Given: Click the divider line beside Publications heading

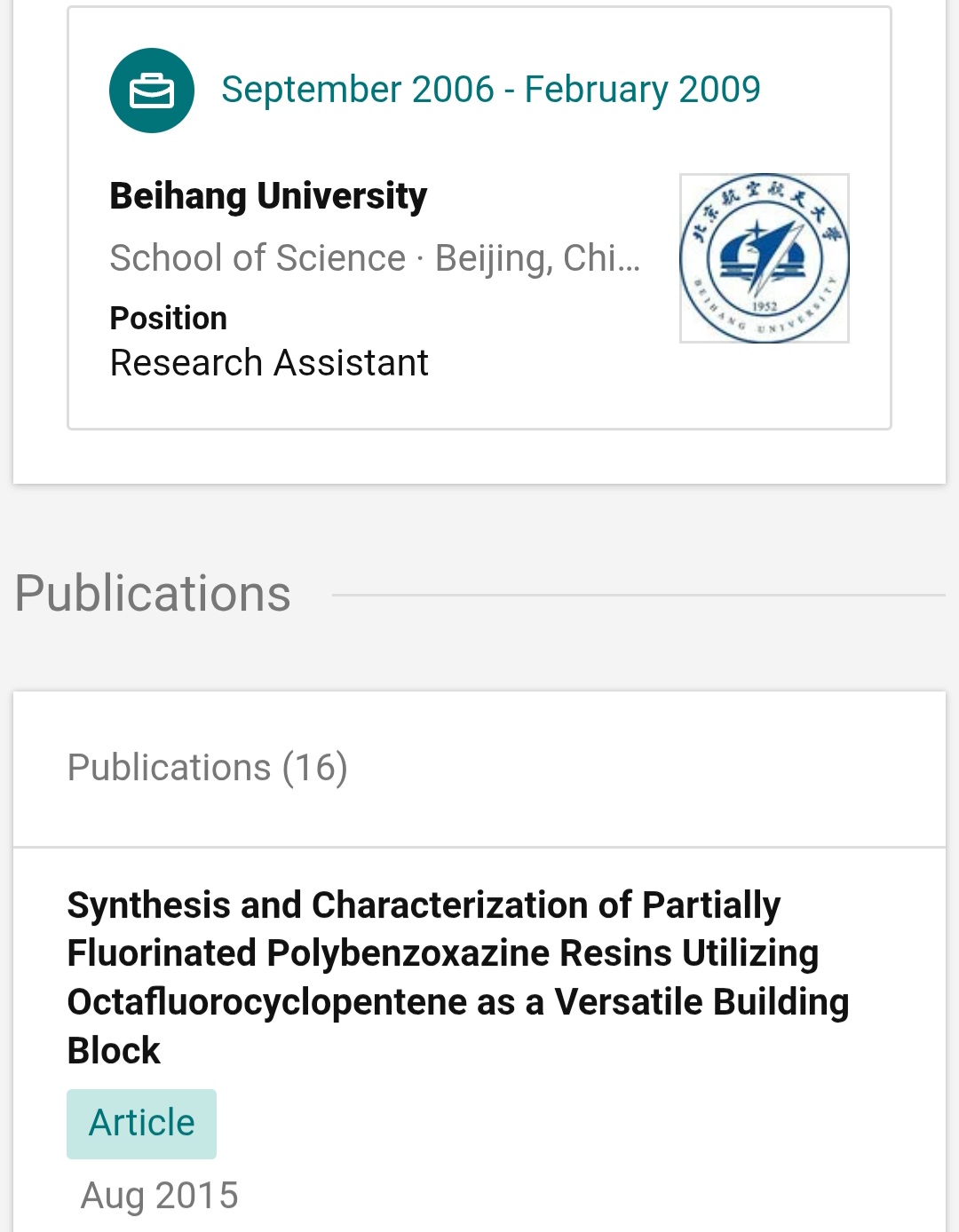Looking at the screenshot, I should coord(638,595).
